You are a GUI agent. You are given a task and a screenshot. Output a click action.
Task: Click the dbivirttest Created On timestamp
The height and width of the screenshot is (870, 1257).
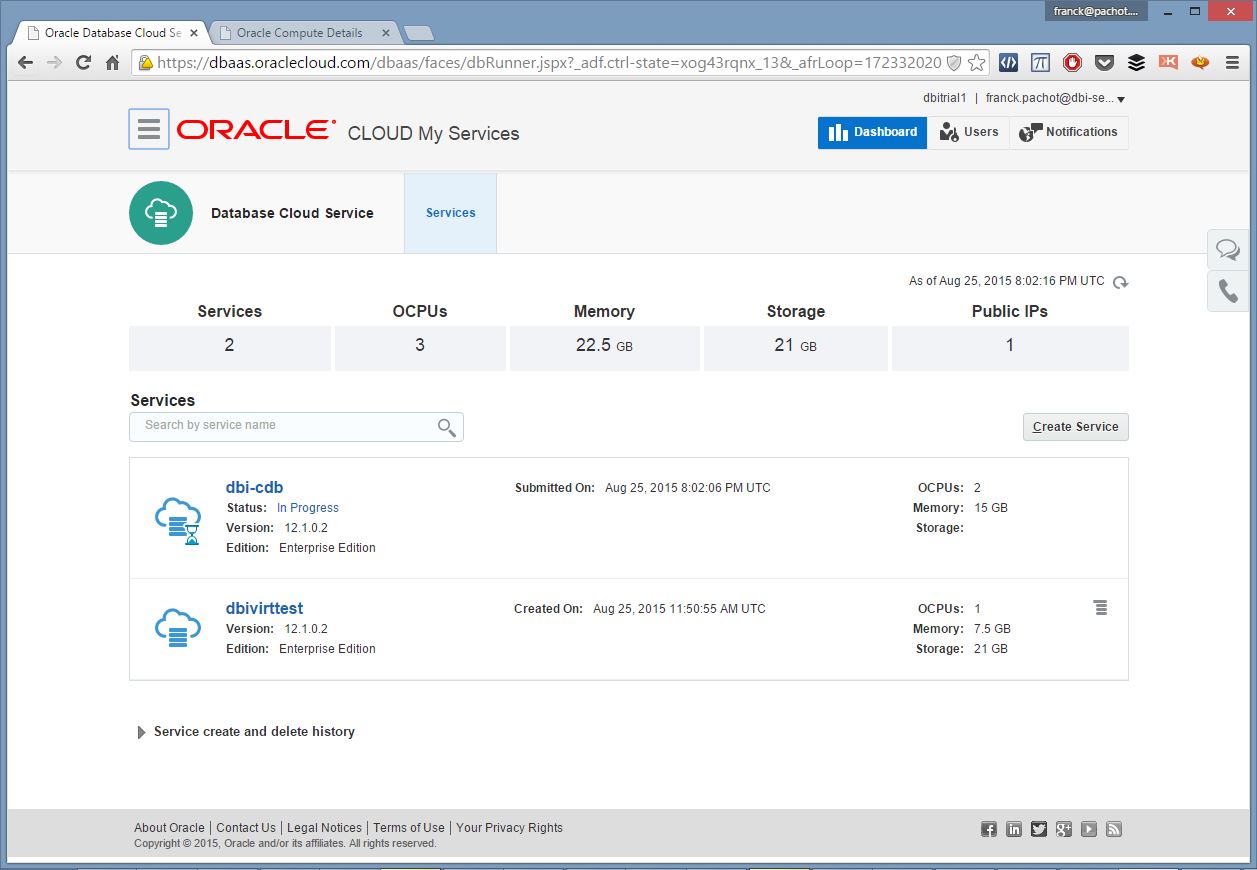pyautogui.click(x=679, y=609)
